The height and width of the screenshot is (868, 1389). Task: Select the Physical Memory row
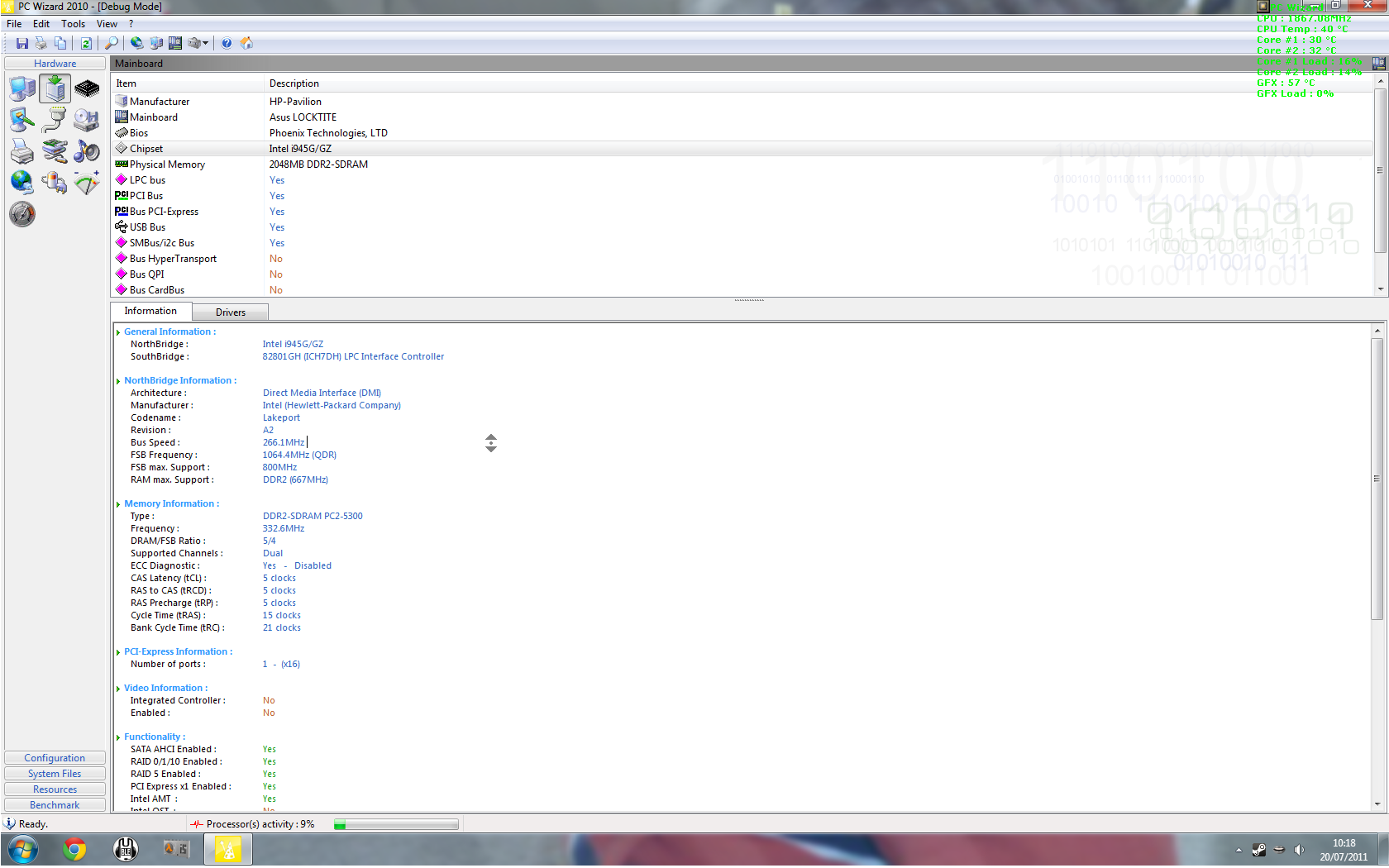point(742,165)
